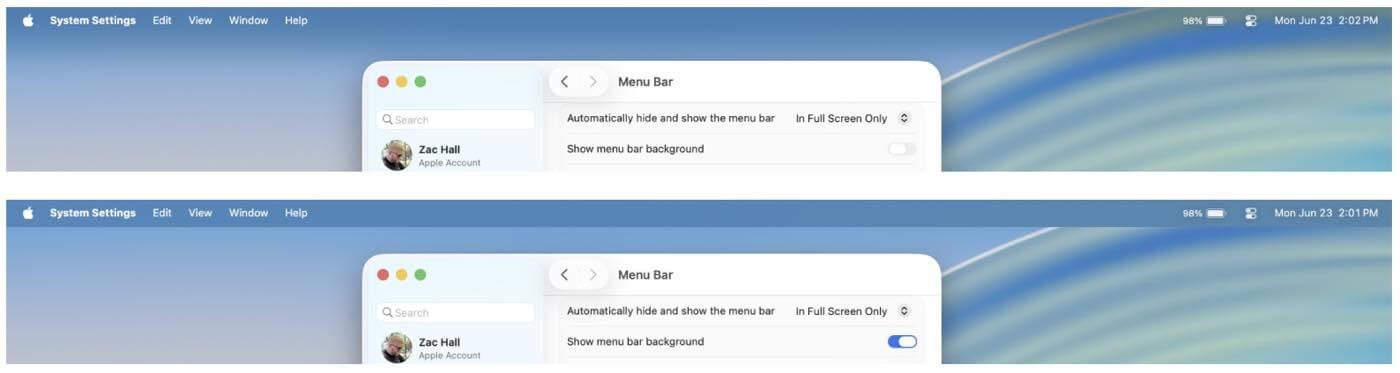1400x373 pixels.
Task: Open System Settings menu in the 2:01 PM menu bar
Action: [93, 213]
